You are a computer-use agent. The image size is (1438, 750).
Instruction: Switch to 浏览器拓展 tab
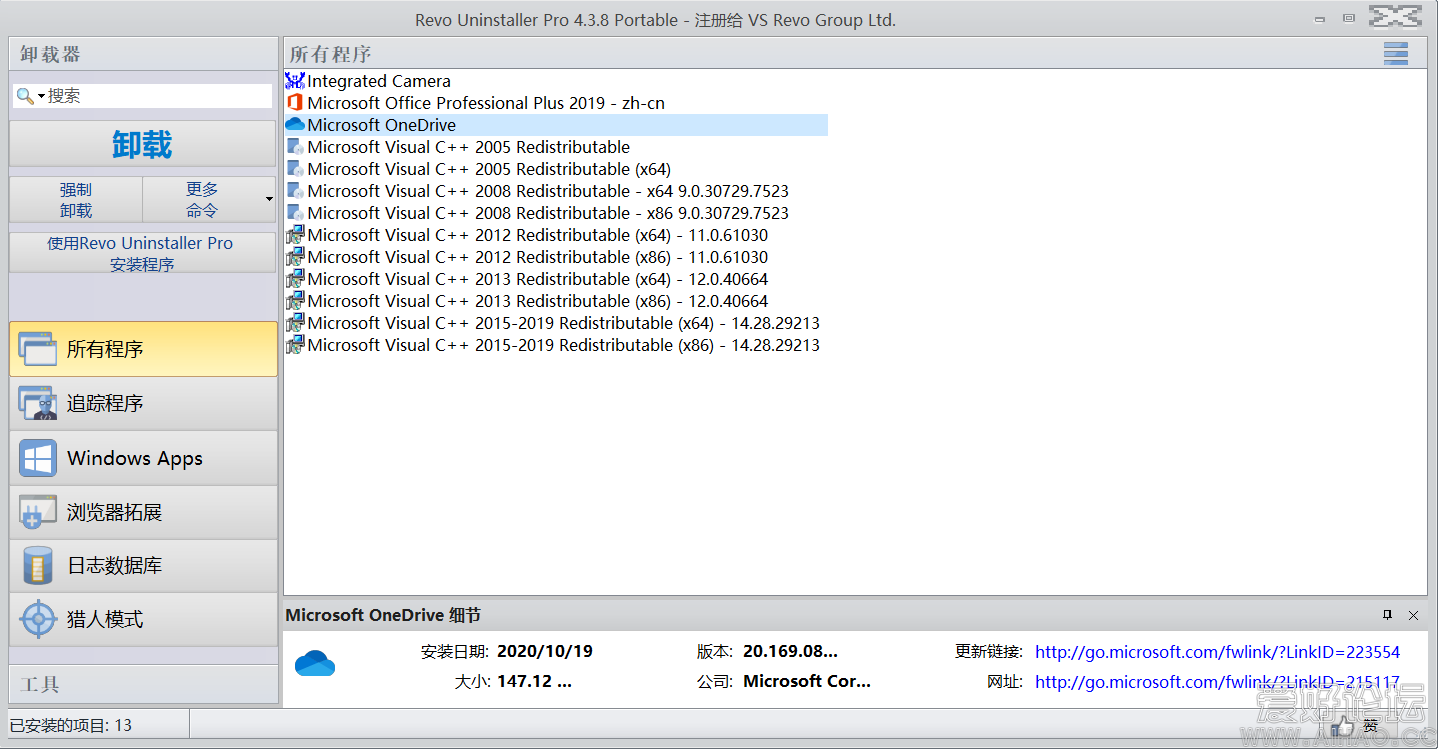(x=143, y=512)
